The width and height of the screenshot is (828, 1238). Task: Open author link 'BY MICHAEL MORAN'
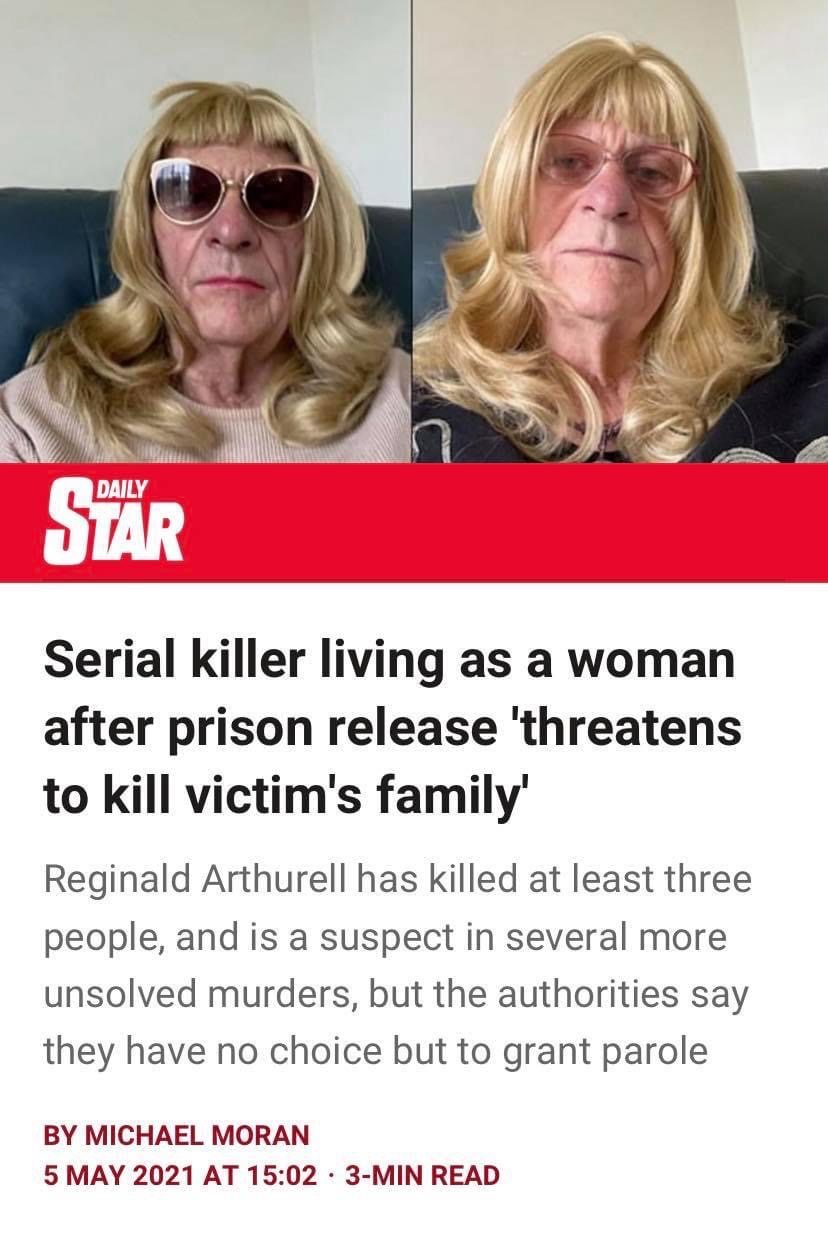click(177, 1134)
